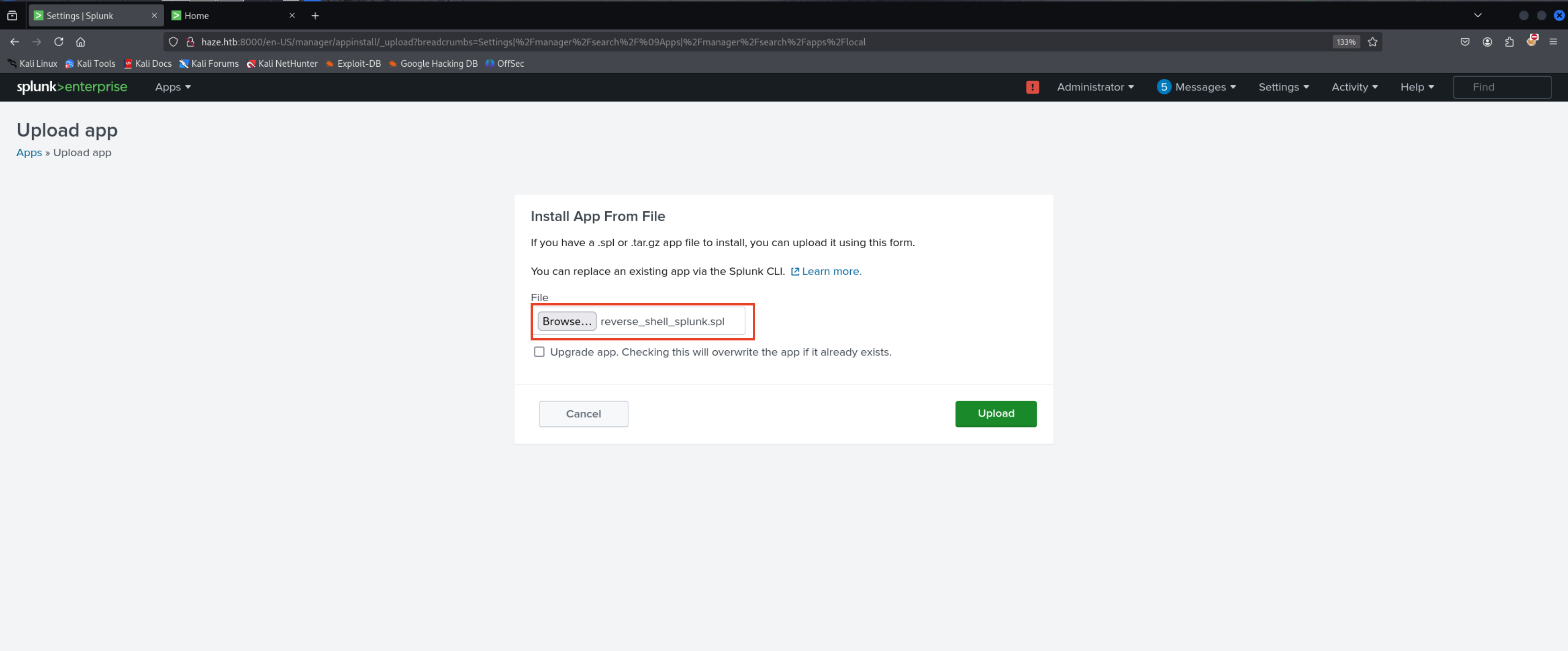This screenshot has height=651, width=1568.
Task: Enable the Upgrade app checkbox
Action: click(x=539, y=352)
